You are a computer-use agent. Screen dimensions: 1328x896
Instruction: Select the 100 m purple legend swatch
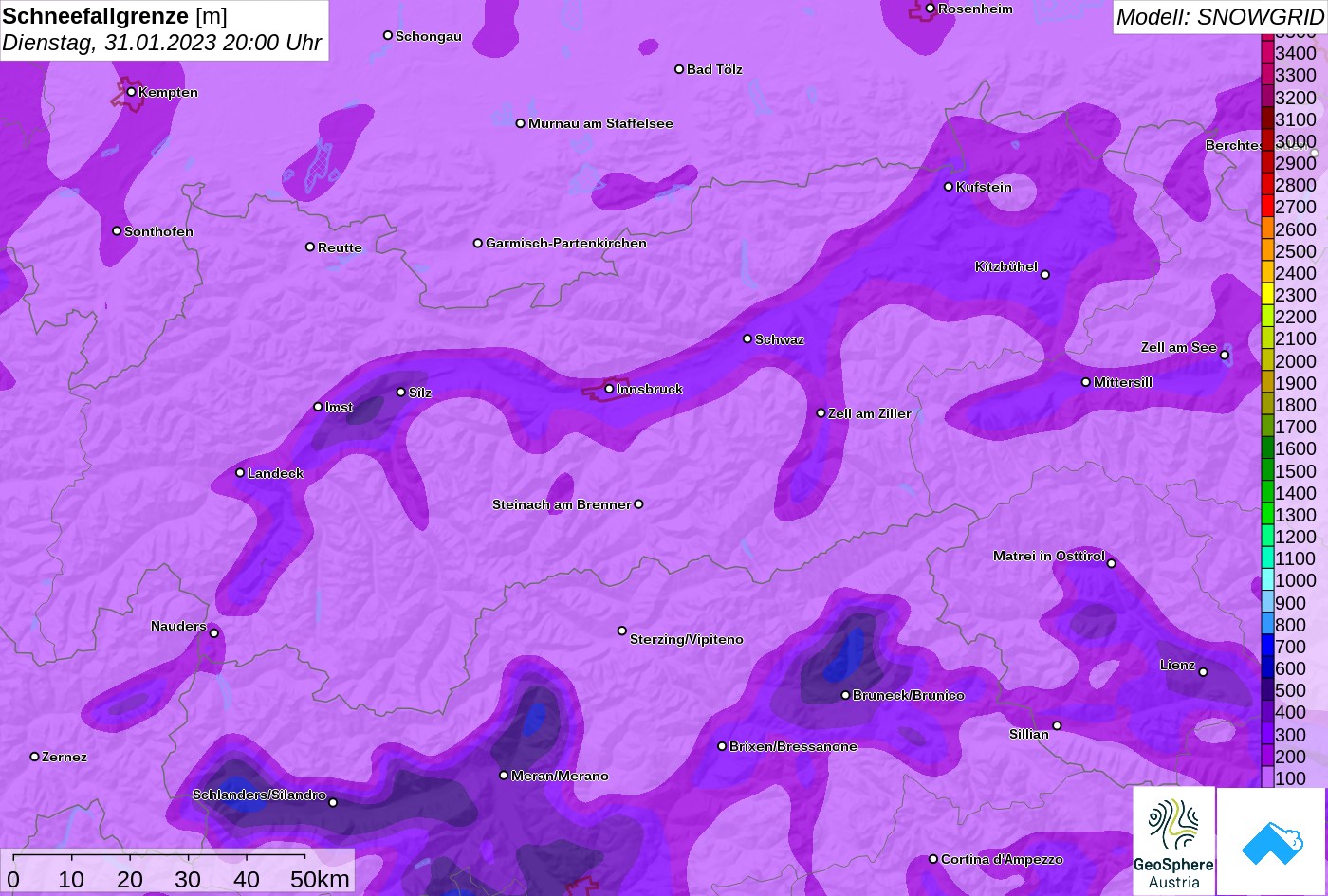pyautogui.click(x=1267, y=778)
